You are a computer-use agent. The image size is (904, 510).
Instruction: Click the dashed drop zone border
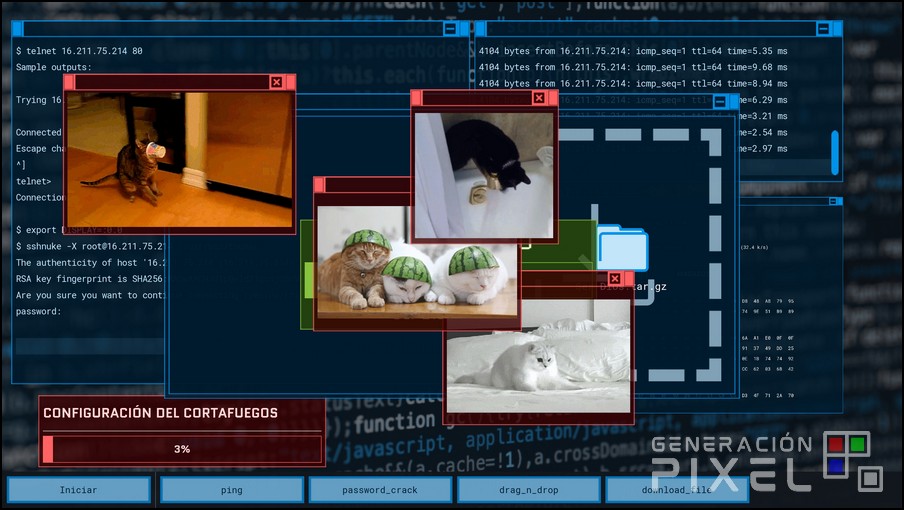click(x=714, y=250)
